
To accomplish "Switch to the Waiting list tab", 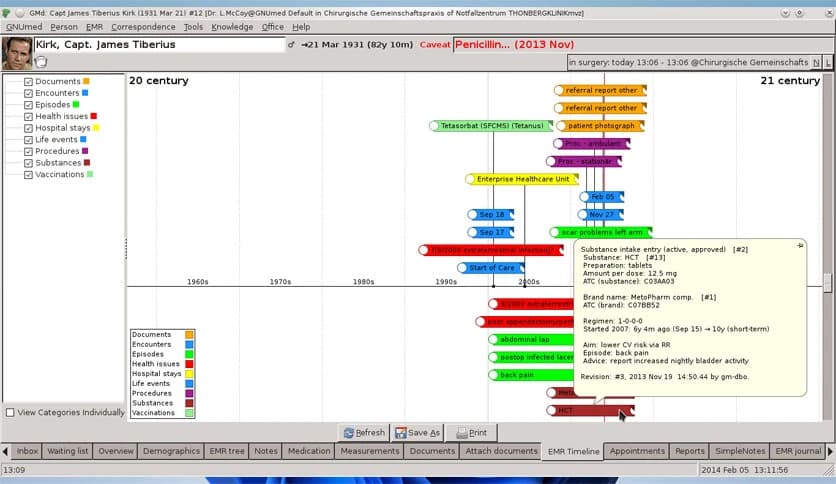I will (68, 451).
